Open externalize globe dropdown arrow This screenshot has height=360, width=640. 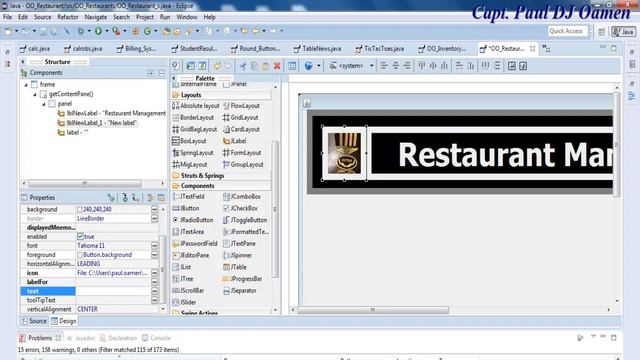click(318, 66)
